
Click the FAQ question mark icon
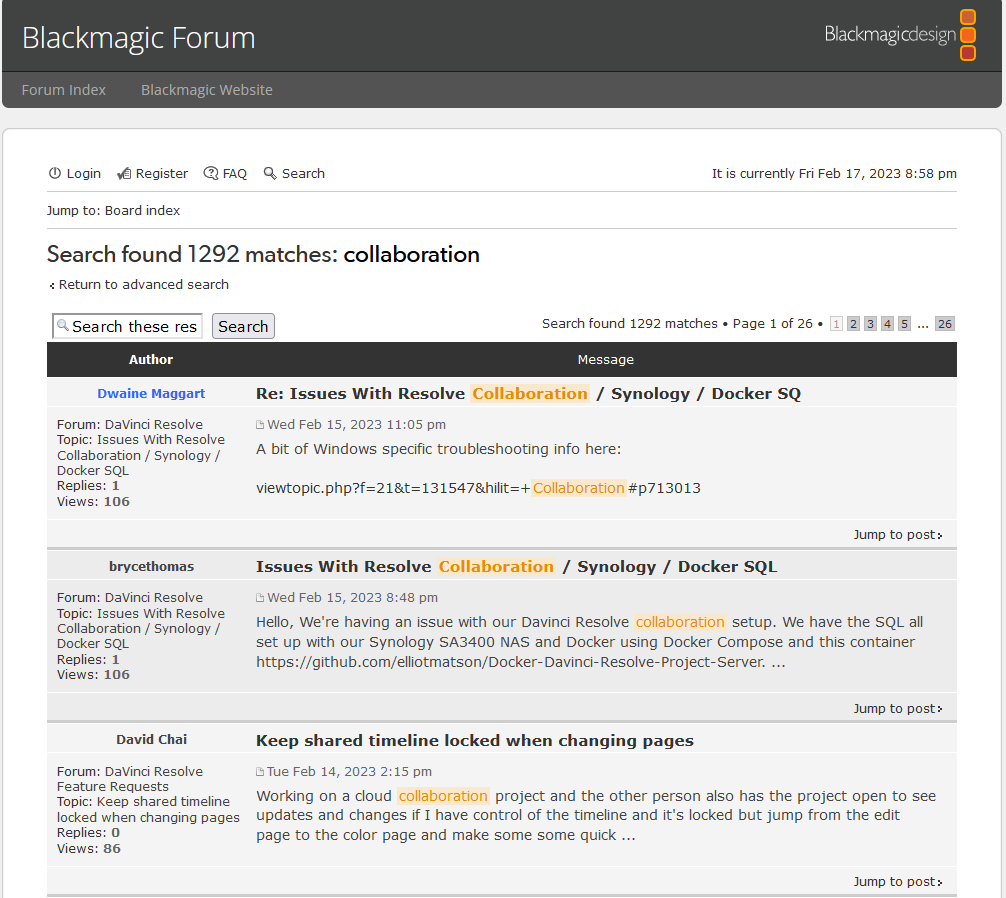[x=210, y=174]
